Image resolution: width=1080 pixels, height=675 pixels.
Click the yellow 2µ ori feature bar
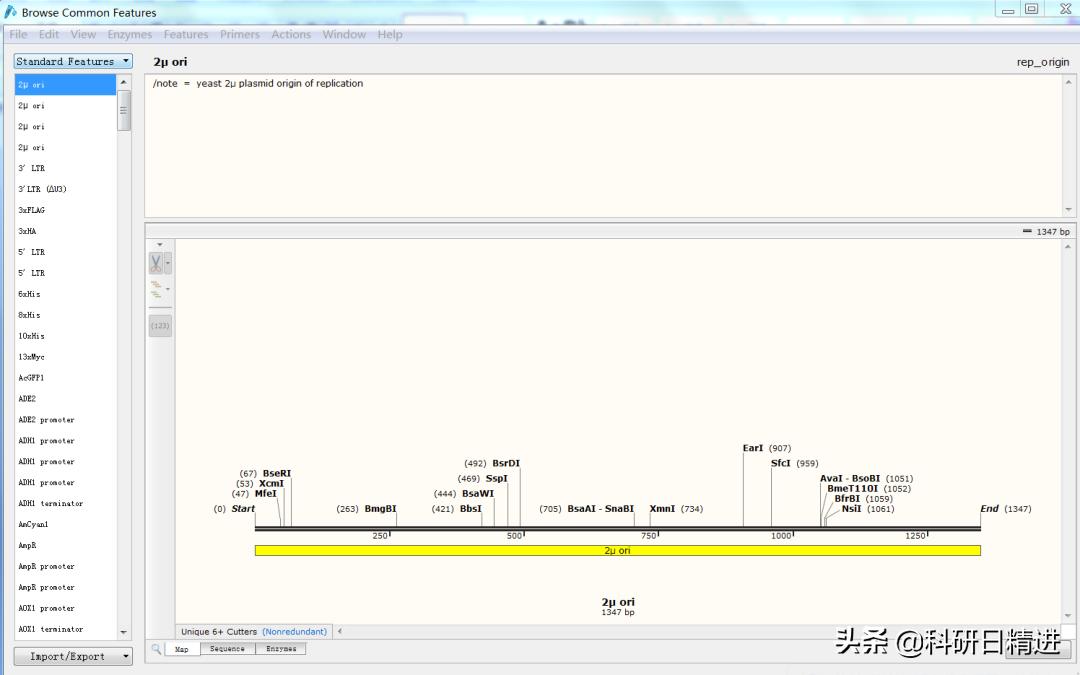617,549
